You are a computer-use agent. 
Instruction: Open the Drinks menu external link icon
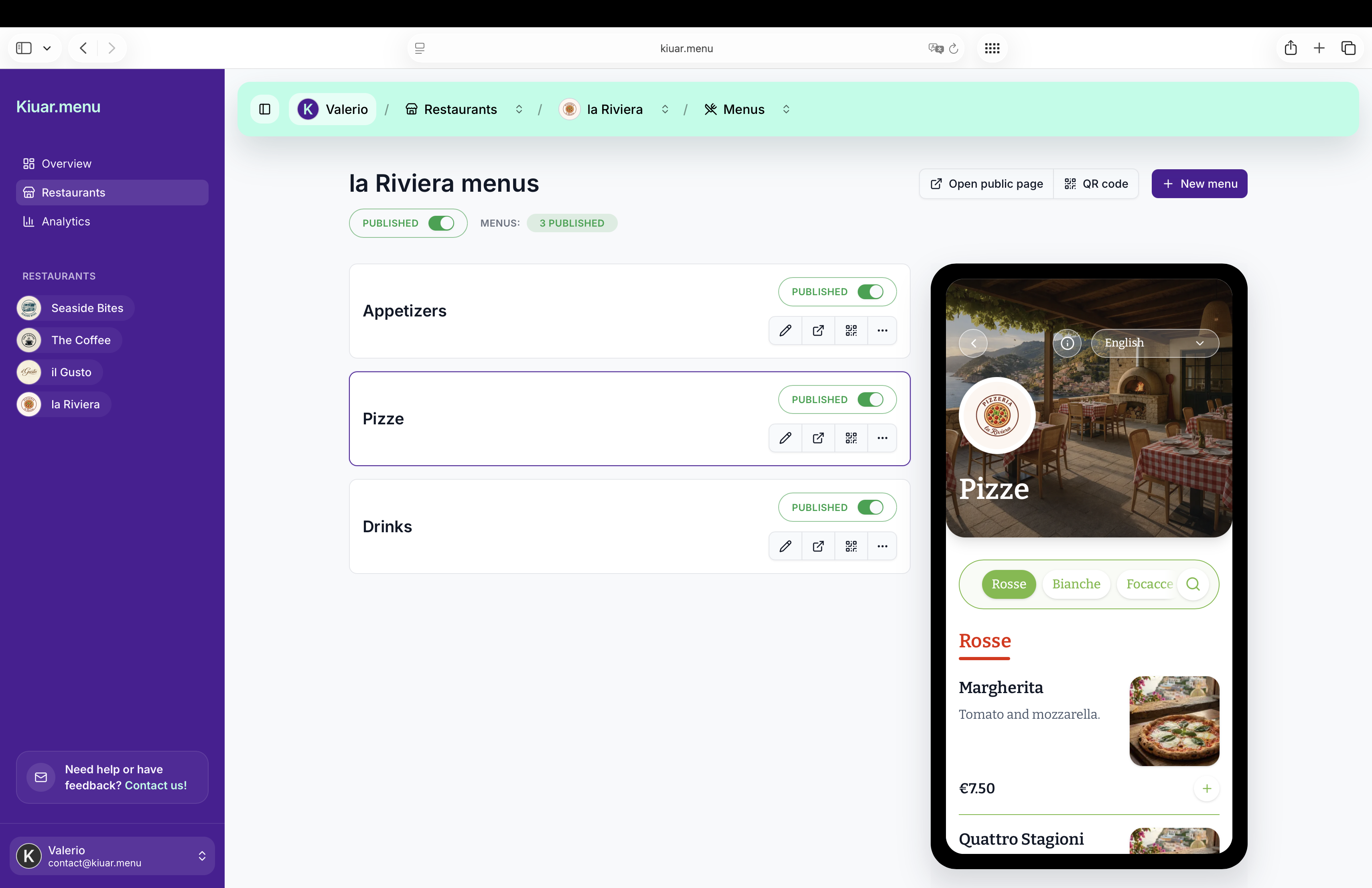click(x=818, y=546)
